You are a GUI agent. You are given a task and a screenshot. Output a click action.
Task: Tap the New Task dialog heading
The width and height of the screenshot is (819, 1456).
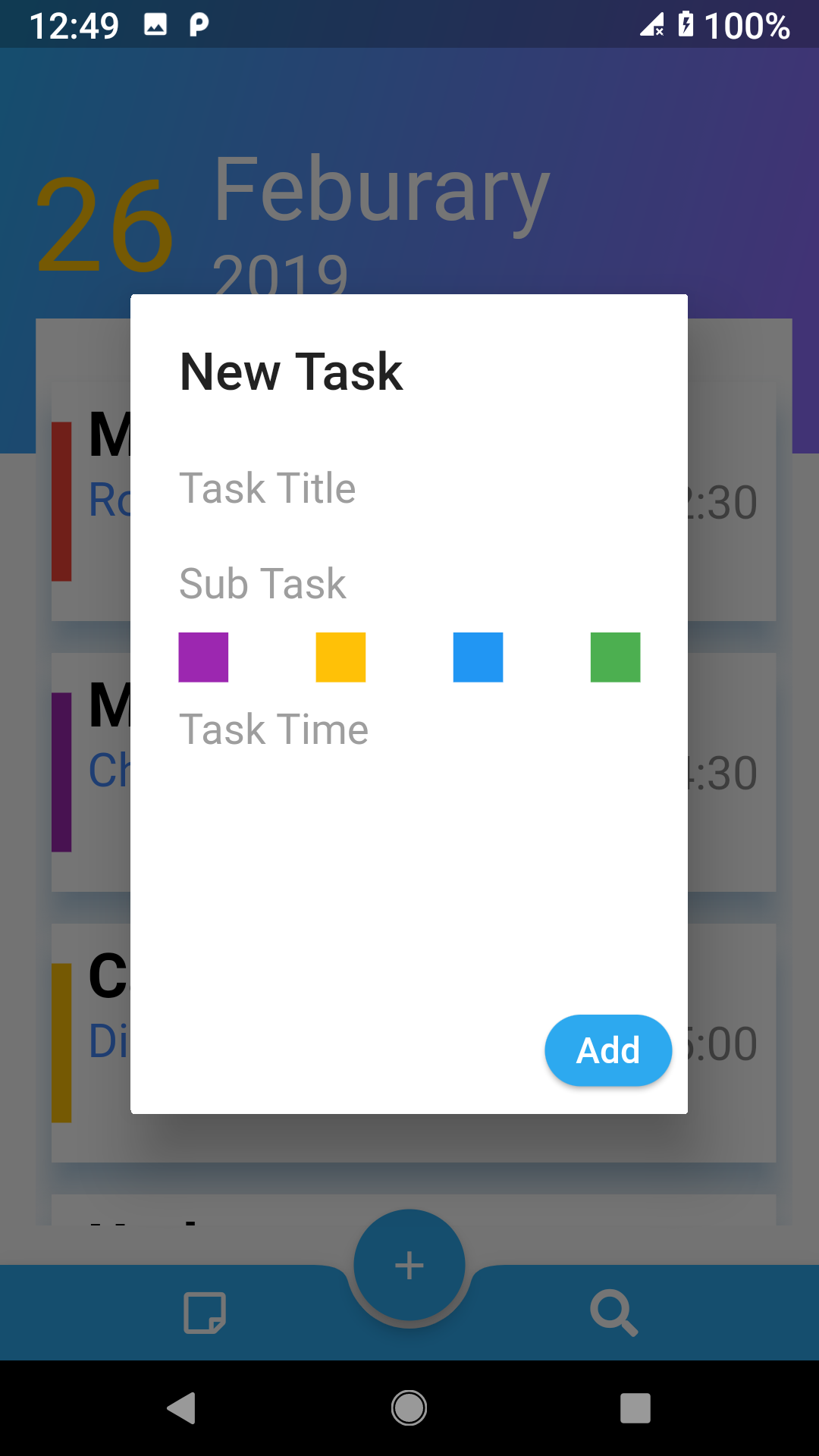click(291, 372)
